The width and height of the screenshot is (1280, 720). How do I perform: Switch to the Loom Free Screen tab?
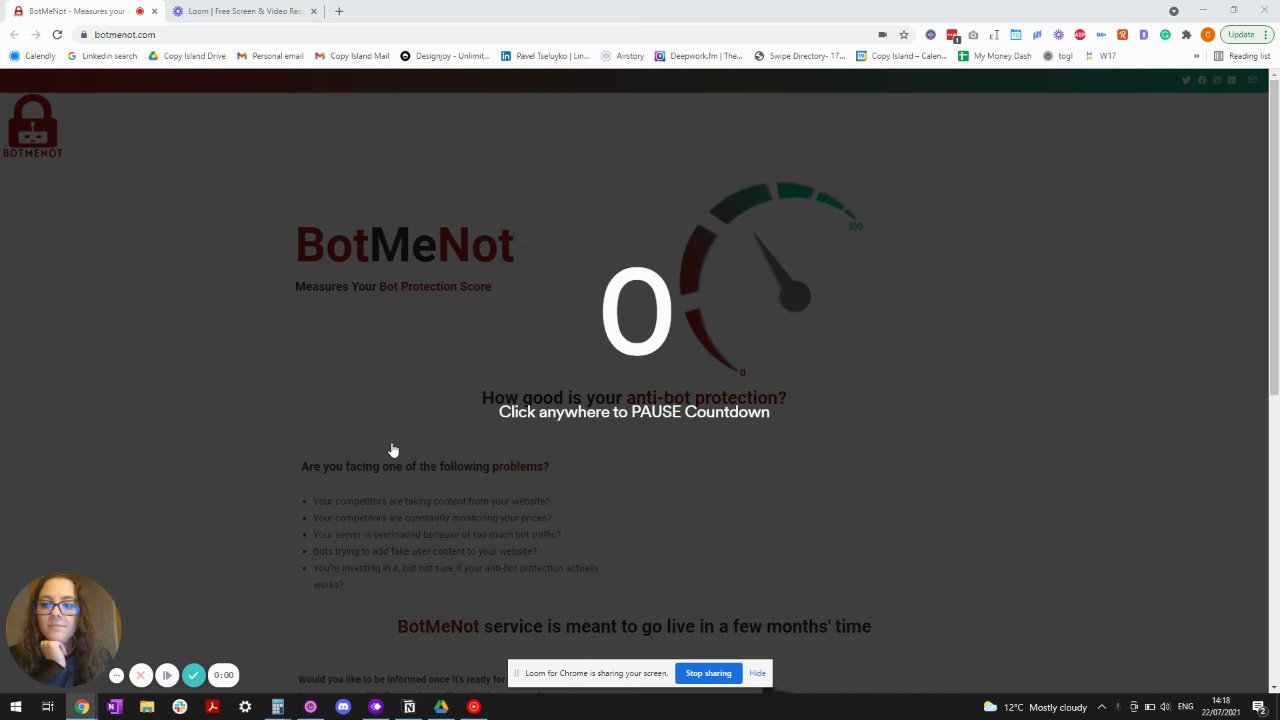click(244, 11)
